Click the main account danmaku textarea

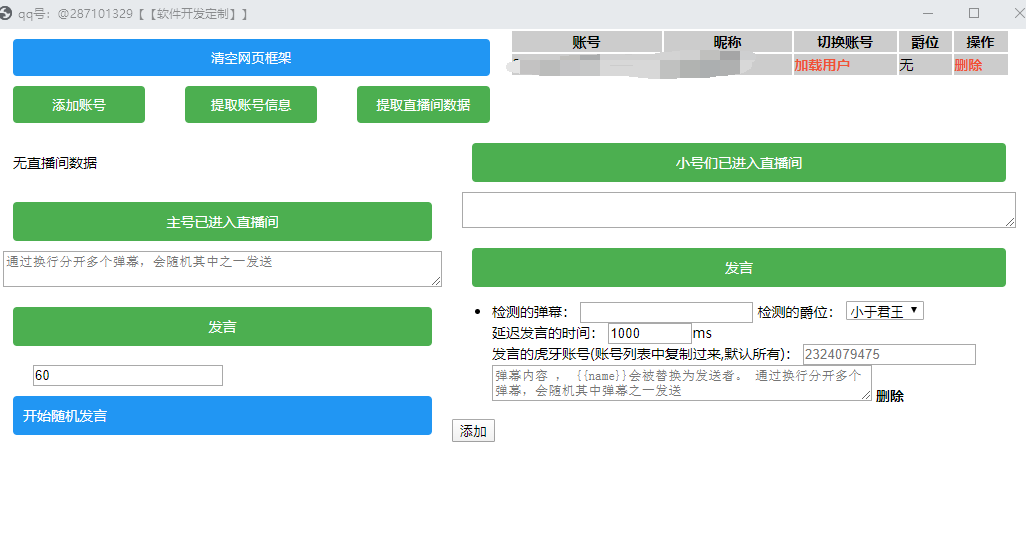tap(222, 268)
